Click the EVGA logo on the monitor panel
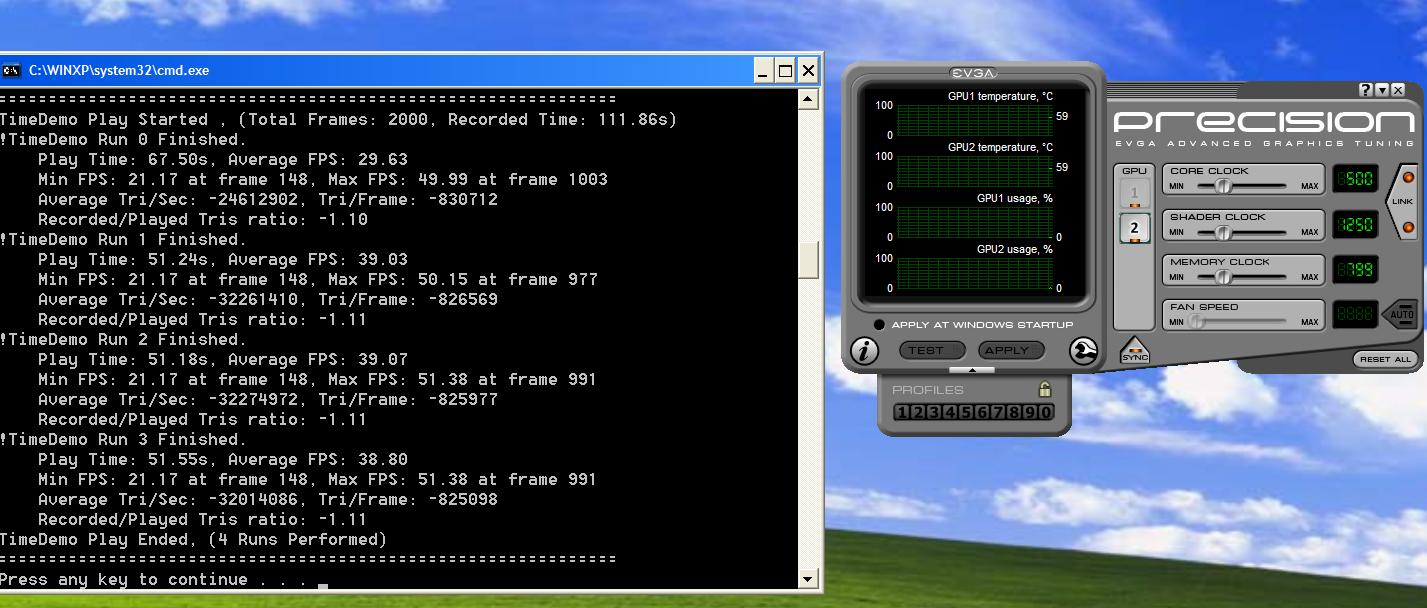Image resolution: width=1427 pixels, height=608 pixels. point(973,73)
